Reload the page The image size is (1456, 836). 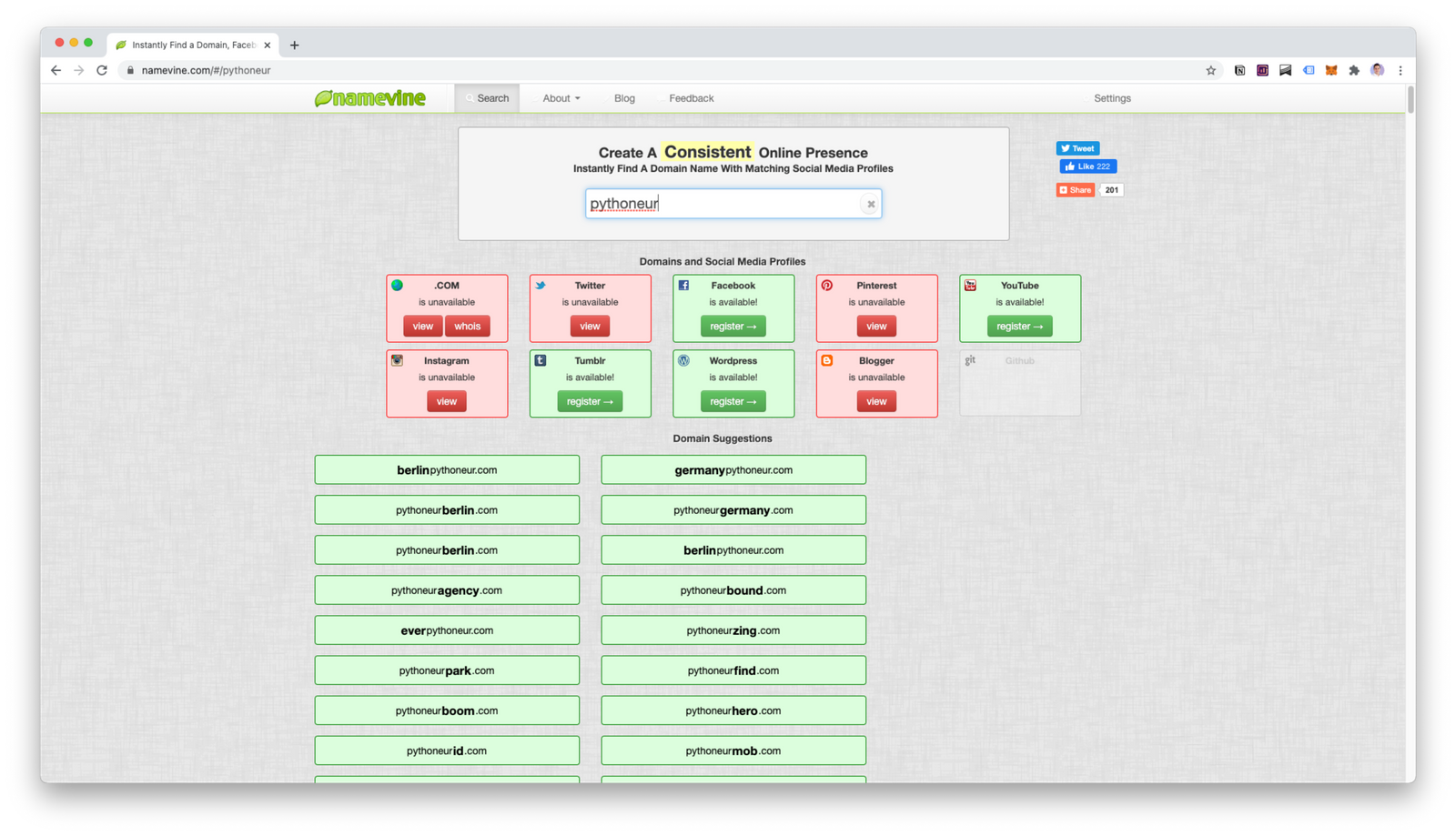coord(102,70)
